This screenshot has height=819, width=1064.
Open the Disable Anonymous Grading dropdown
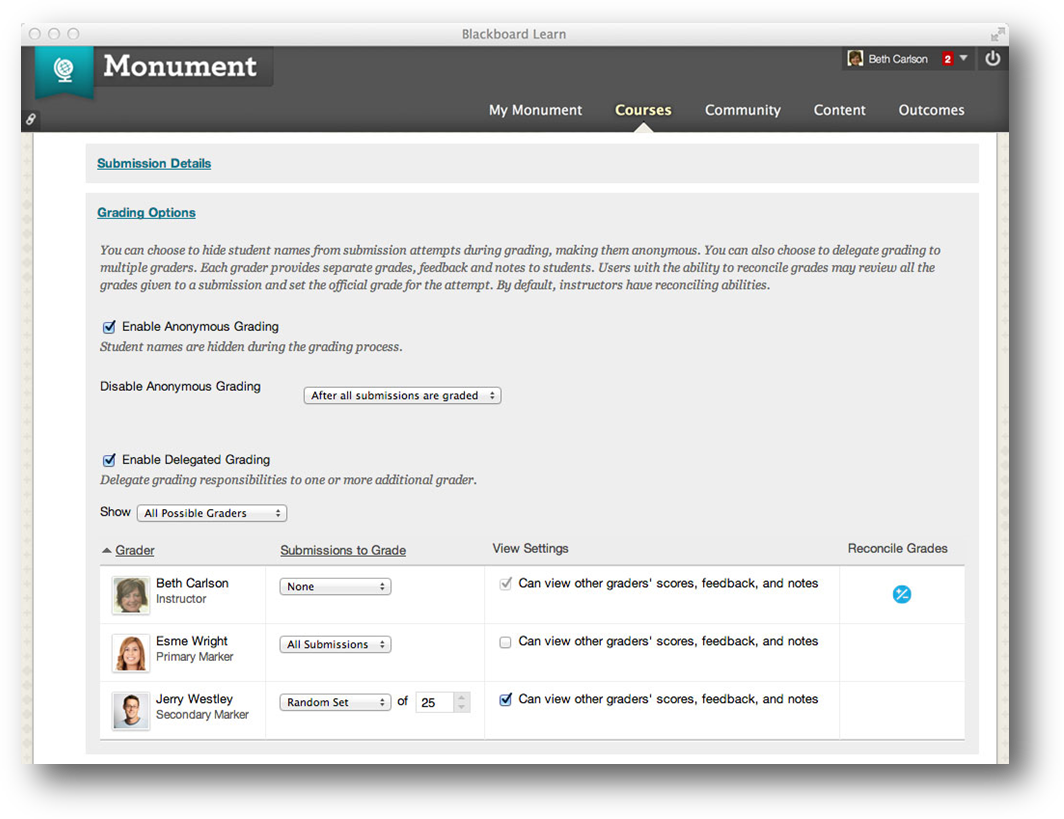[402, 396]
